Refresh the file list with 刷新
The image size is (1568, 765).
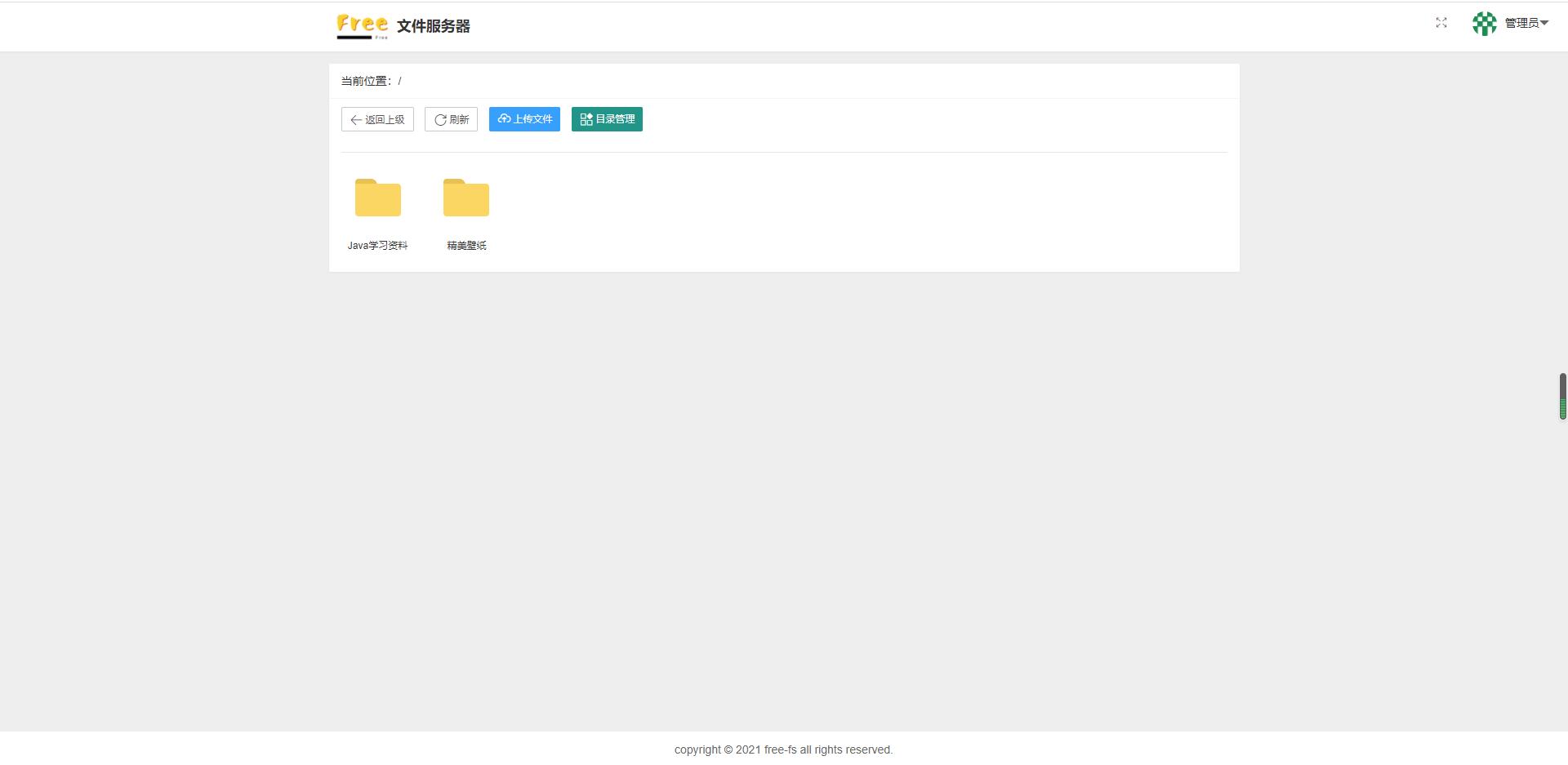tap(451, 119)
